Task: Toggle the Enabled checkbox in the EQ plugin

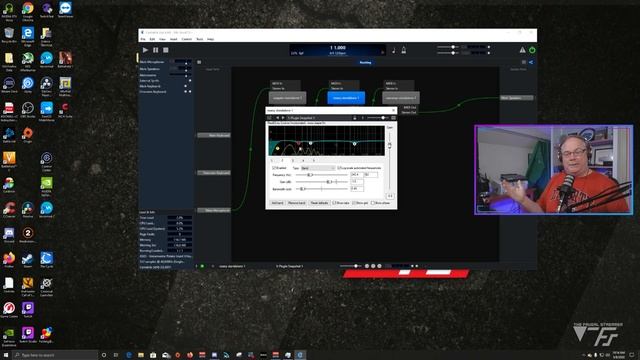Action: pos(274,168)
